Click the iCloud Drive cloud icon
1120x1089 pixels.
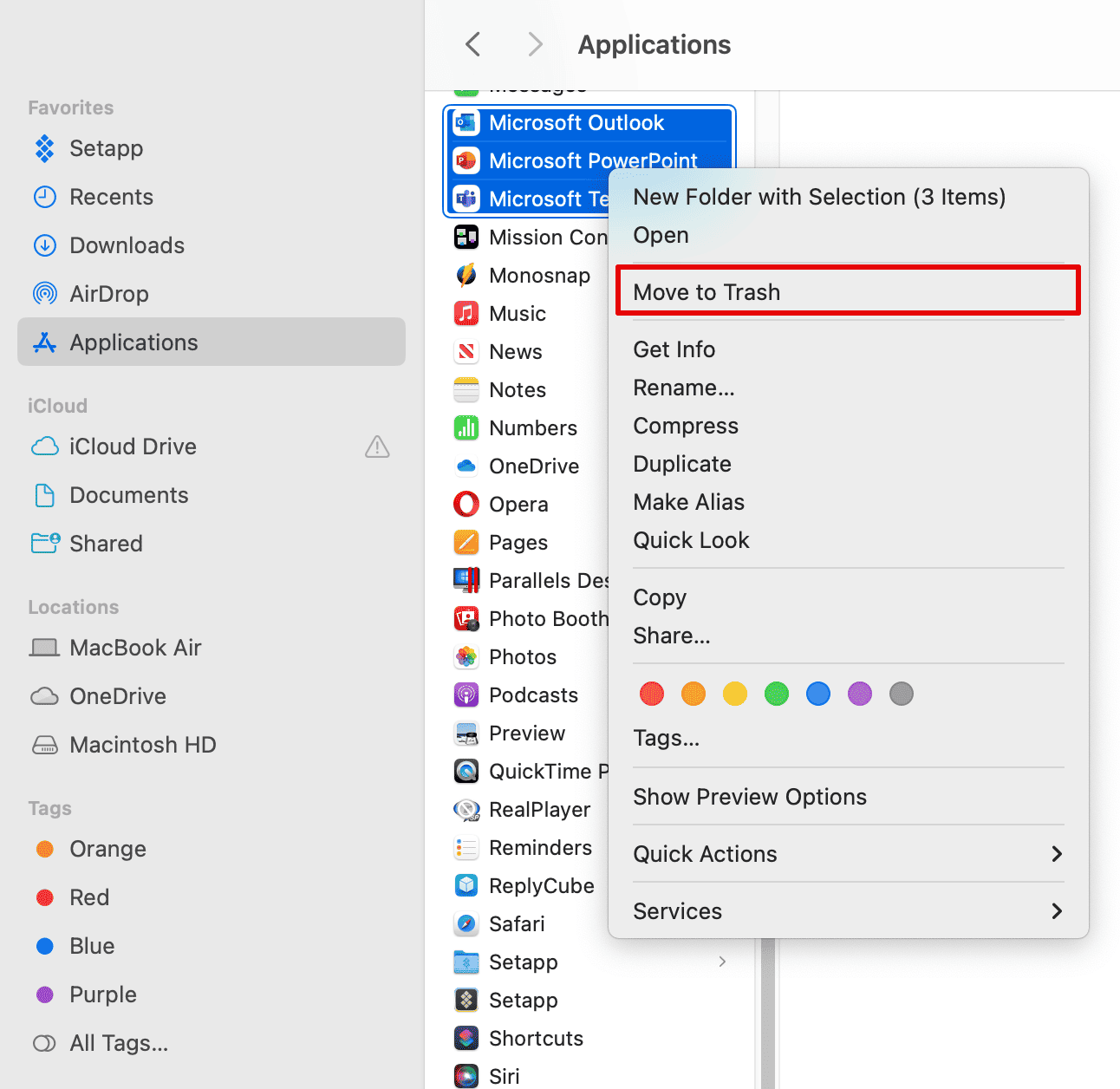[44, 447]
